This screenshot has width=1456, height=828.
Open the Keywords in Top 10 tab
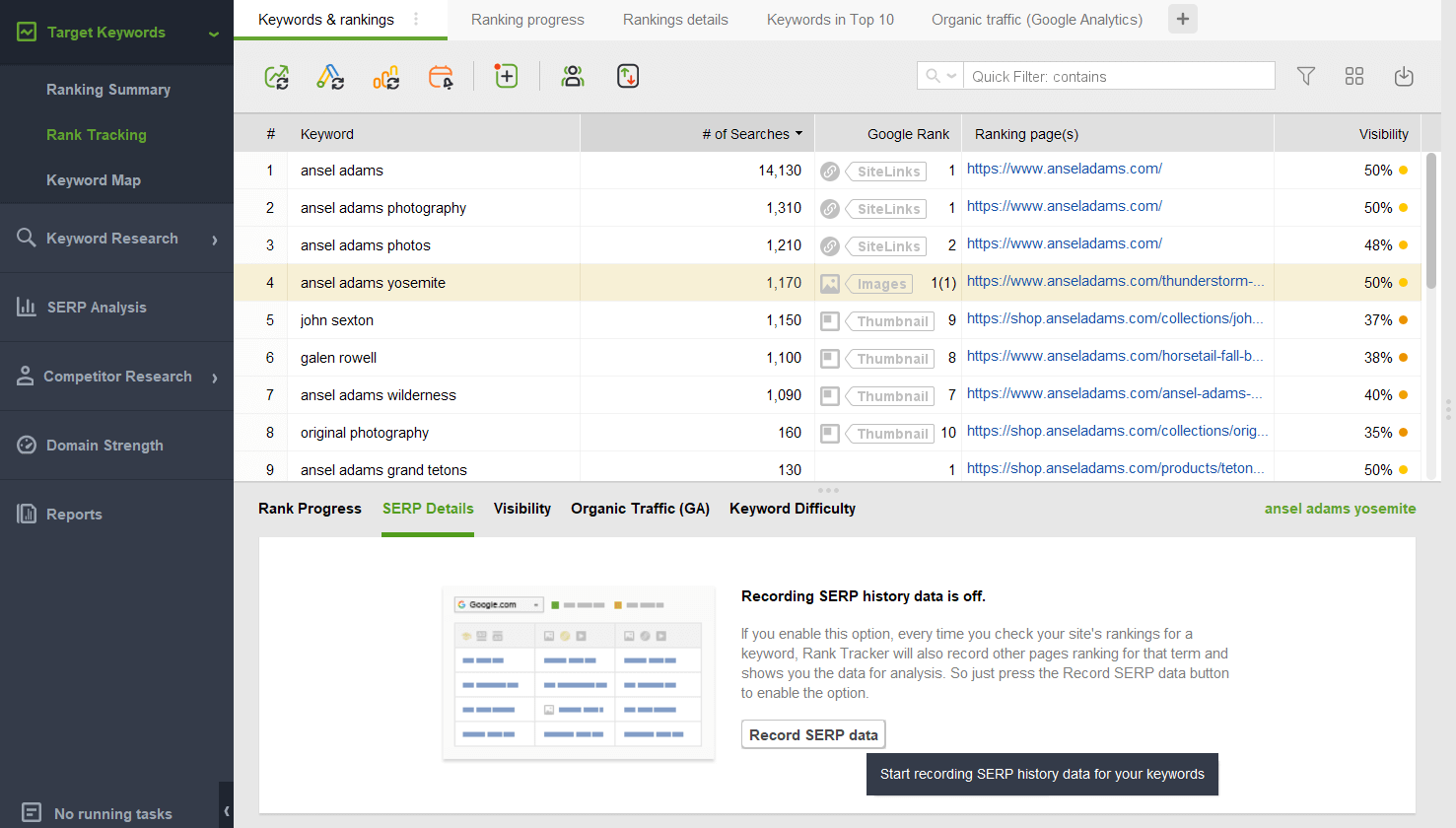point(830,20)
